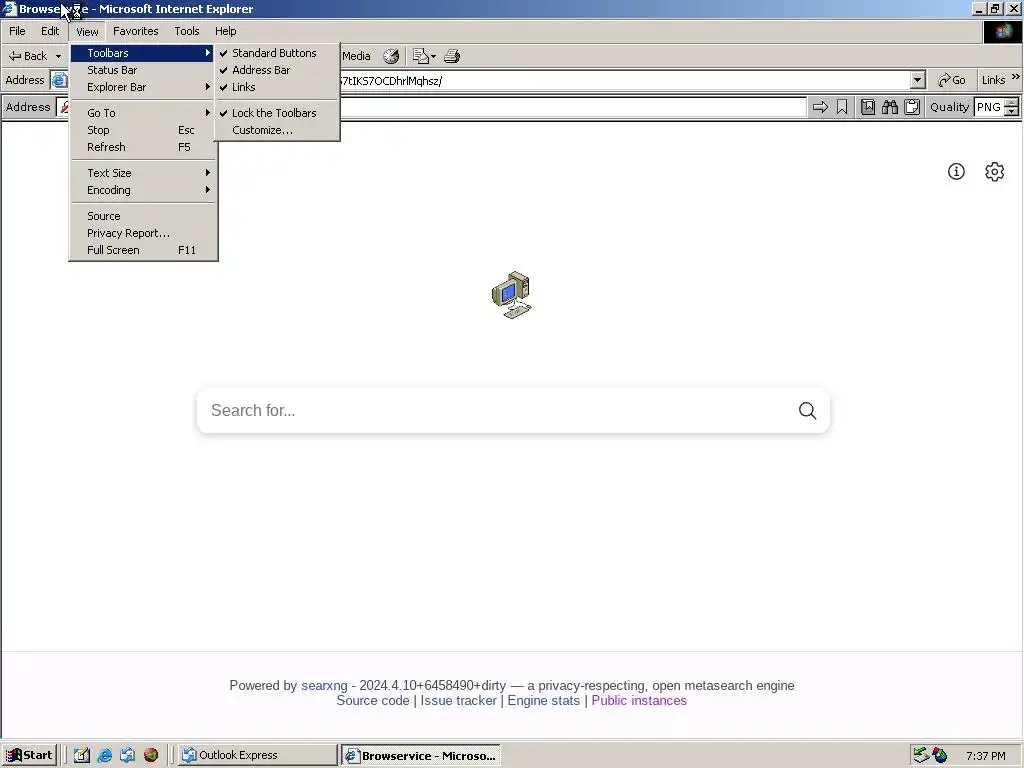Click the Show Desktop quick launch icon
1024x768 pixels.
click(x=82, y=755)
